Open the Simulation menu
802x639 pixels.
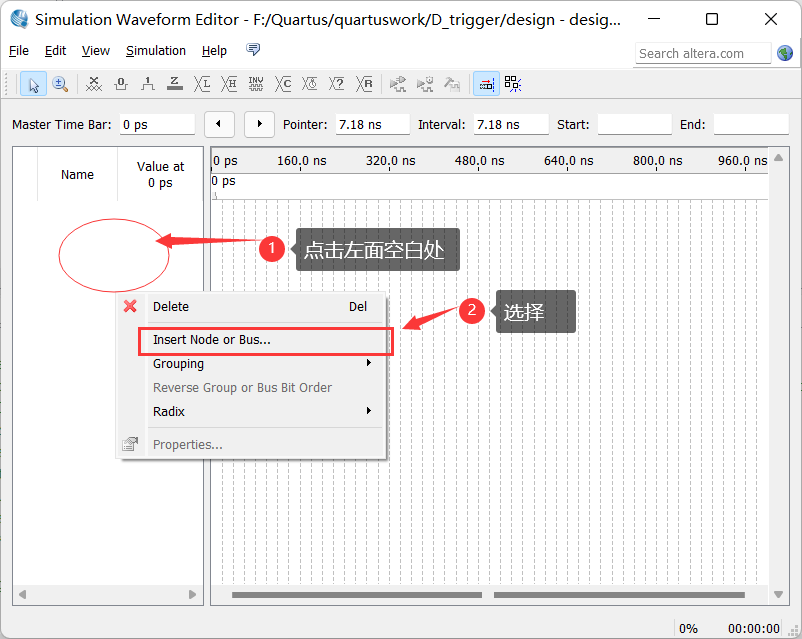[x=155, y=51]
